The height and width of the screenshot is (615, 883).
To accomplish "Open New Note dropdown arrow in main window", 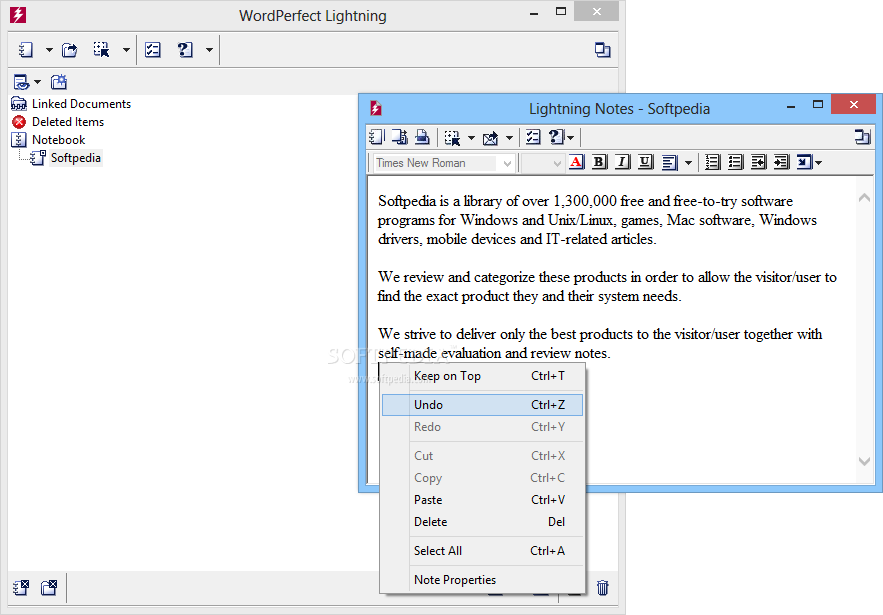I will [x=49, y=50].
